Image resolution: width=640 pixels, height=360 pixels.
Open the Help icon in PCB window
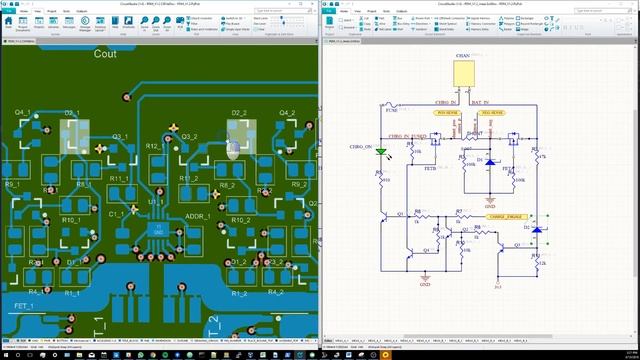115,23
